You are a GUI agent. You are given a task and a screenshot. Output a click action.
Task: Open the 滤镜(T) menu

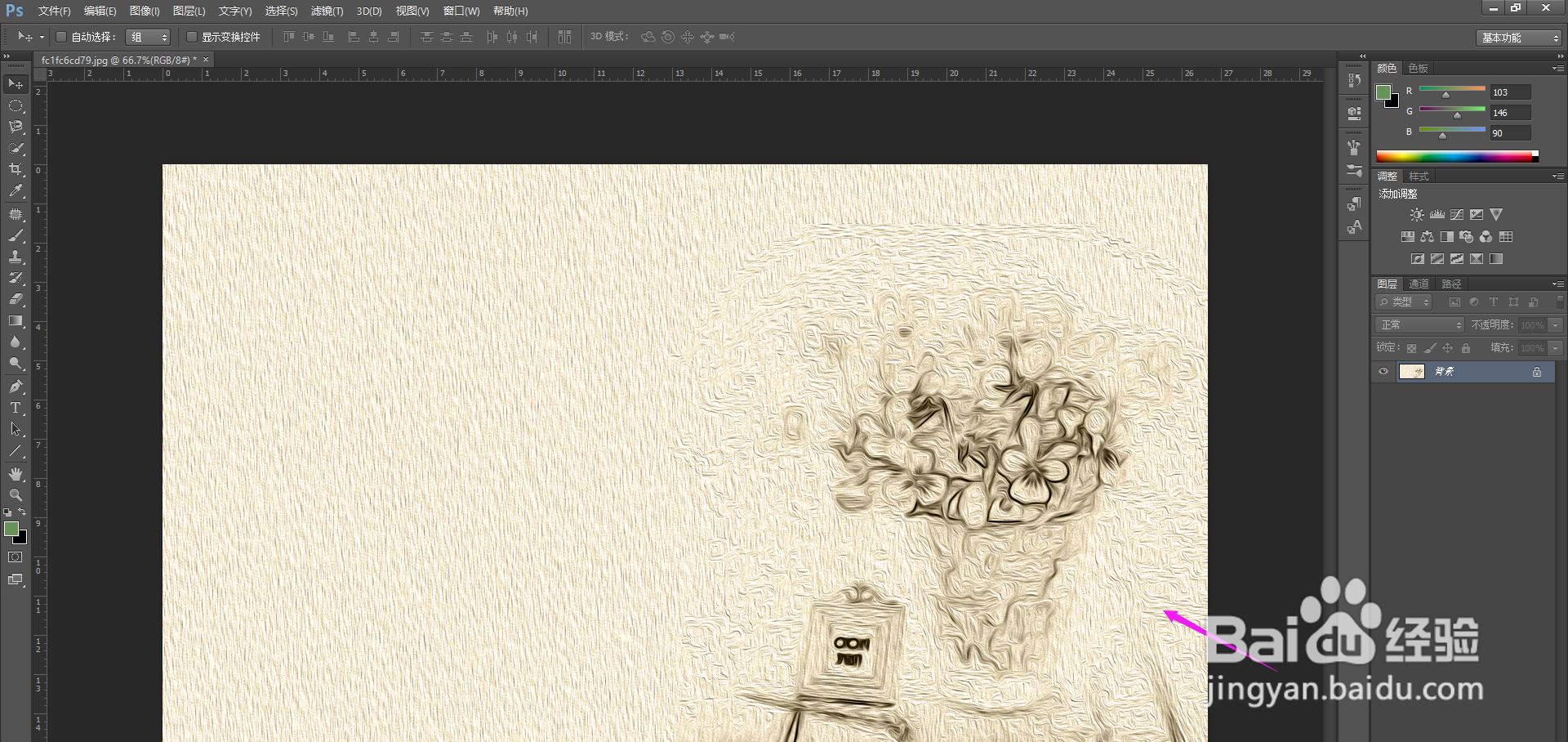[x=327, y=11]
